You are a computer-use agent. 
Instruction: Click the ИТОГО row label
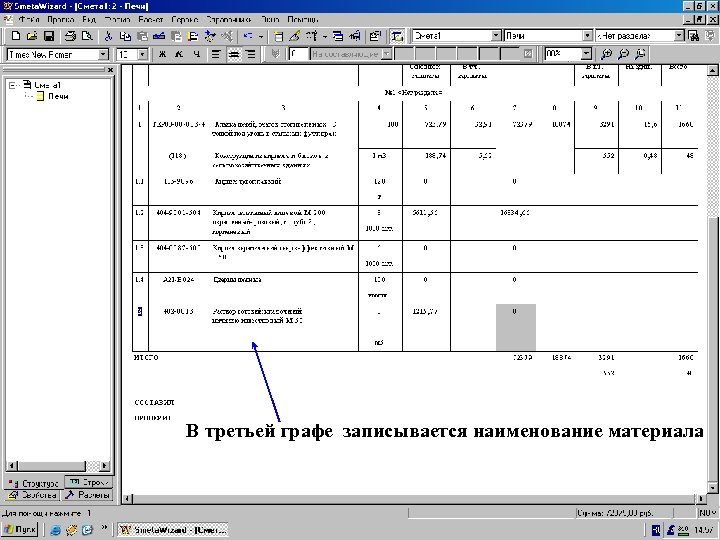(x=146, y=357)
